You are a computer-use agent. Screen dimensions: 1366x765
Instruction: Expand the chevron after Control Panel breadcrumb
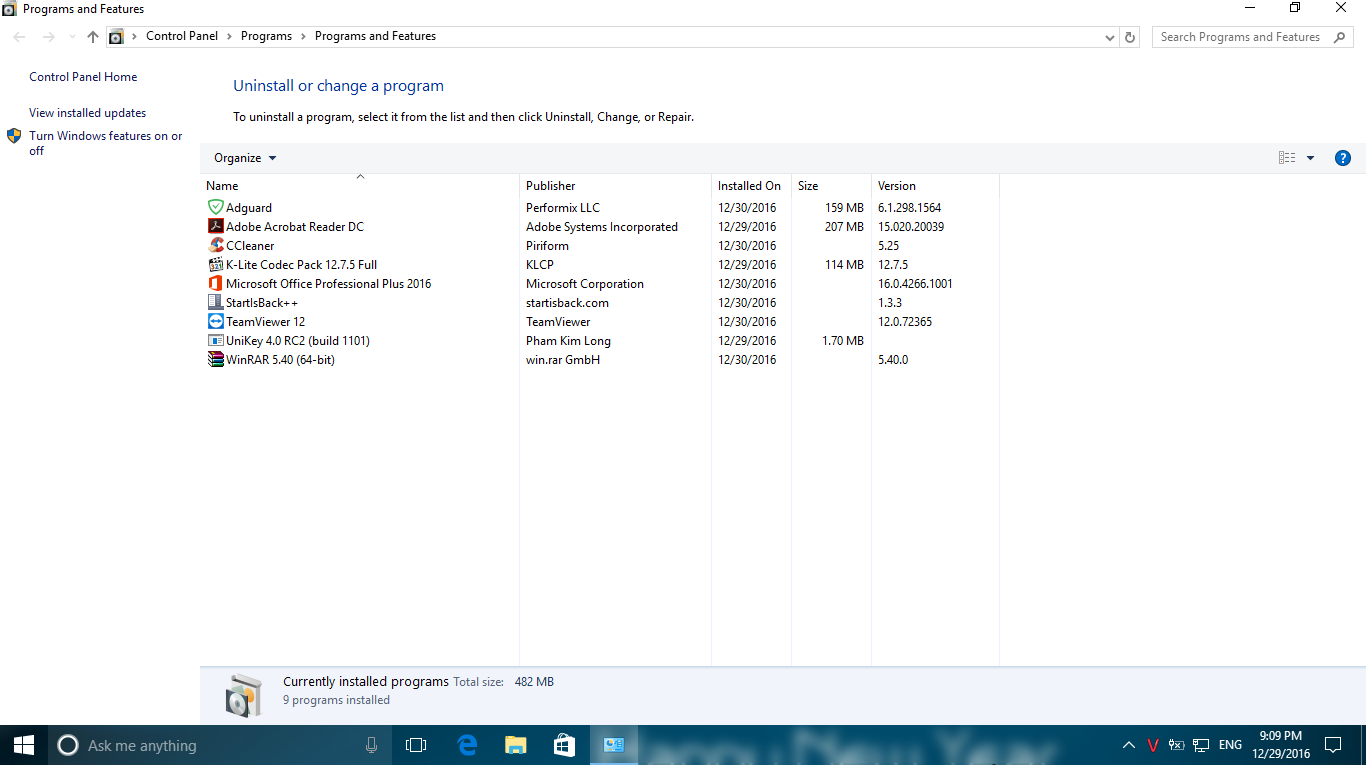click(229, 36)
